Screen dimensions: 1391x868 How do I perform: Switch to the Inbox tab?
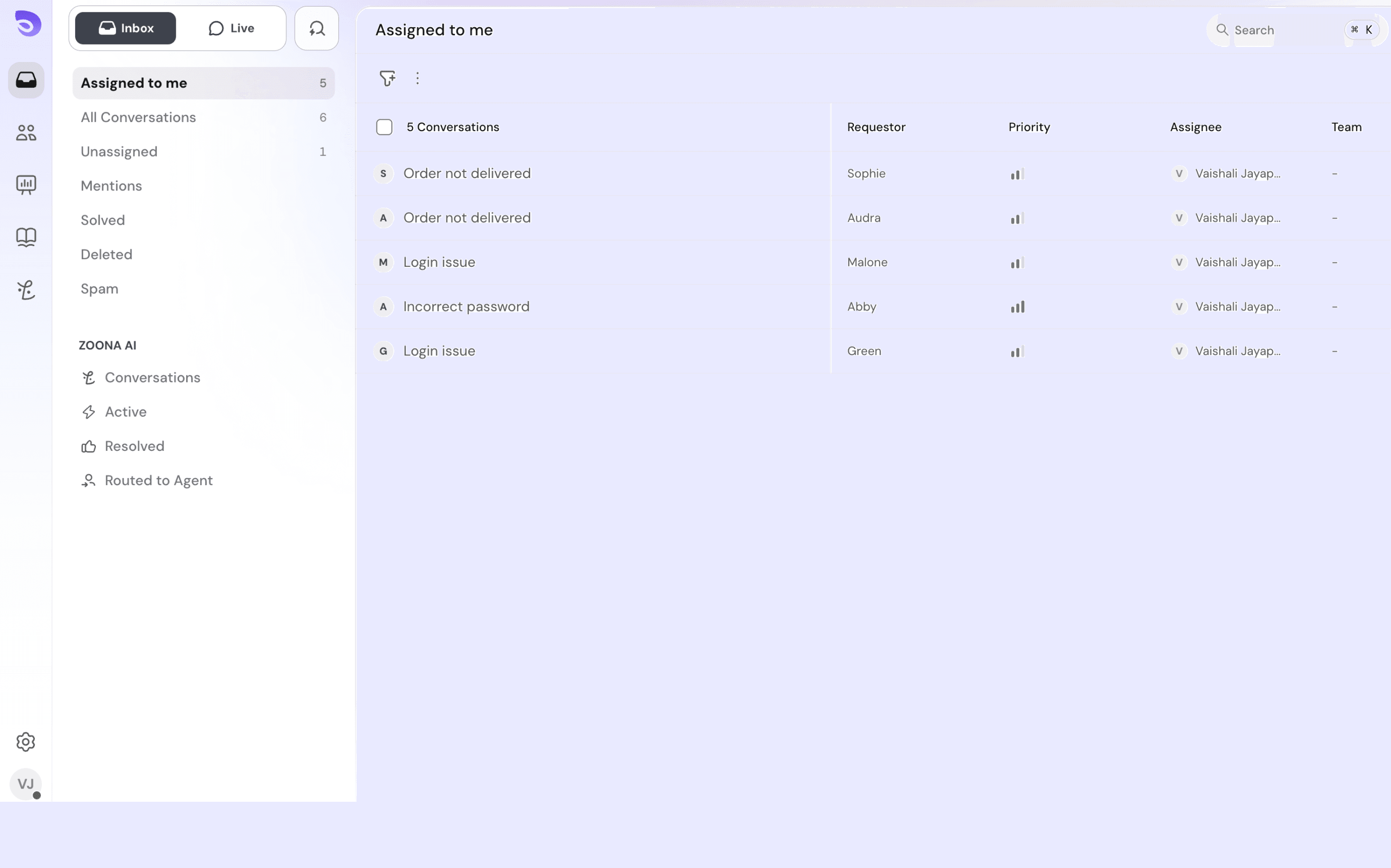pos(125,28)
